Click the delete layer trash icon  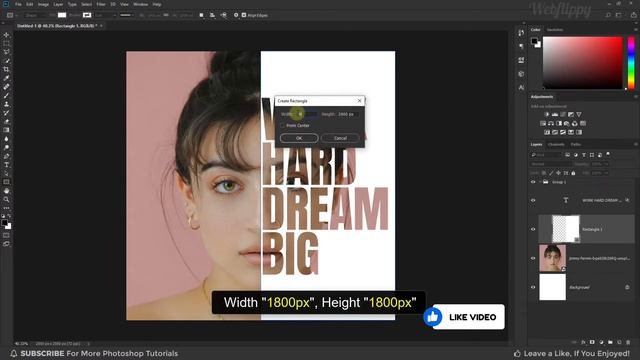628,342
